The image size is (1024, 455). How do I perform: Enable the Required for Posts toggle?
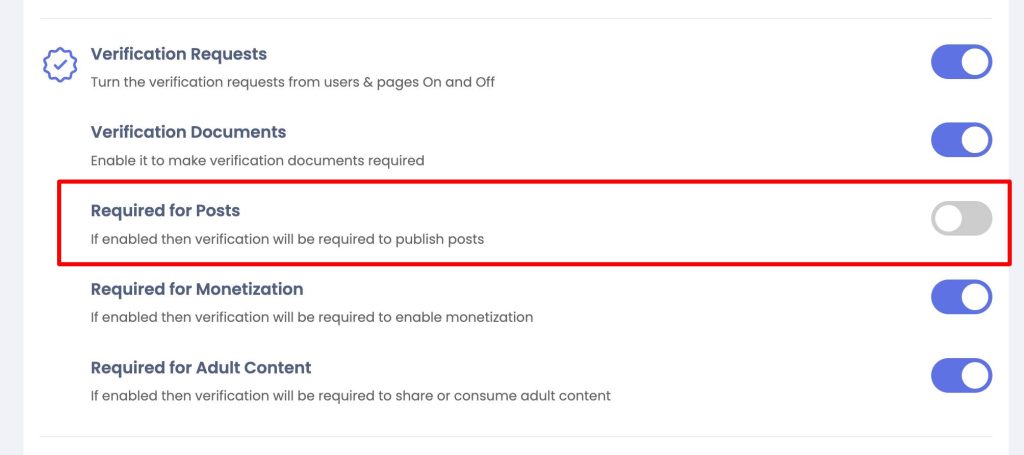click(961, 219)
